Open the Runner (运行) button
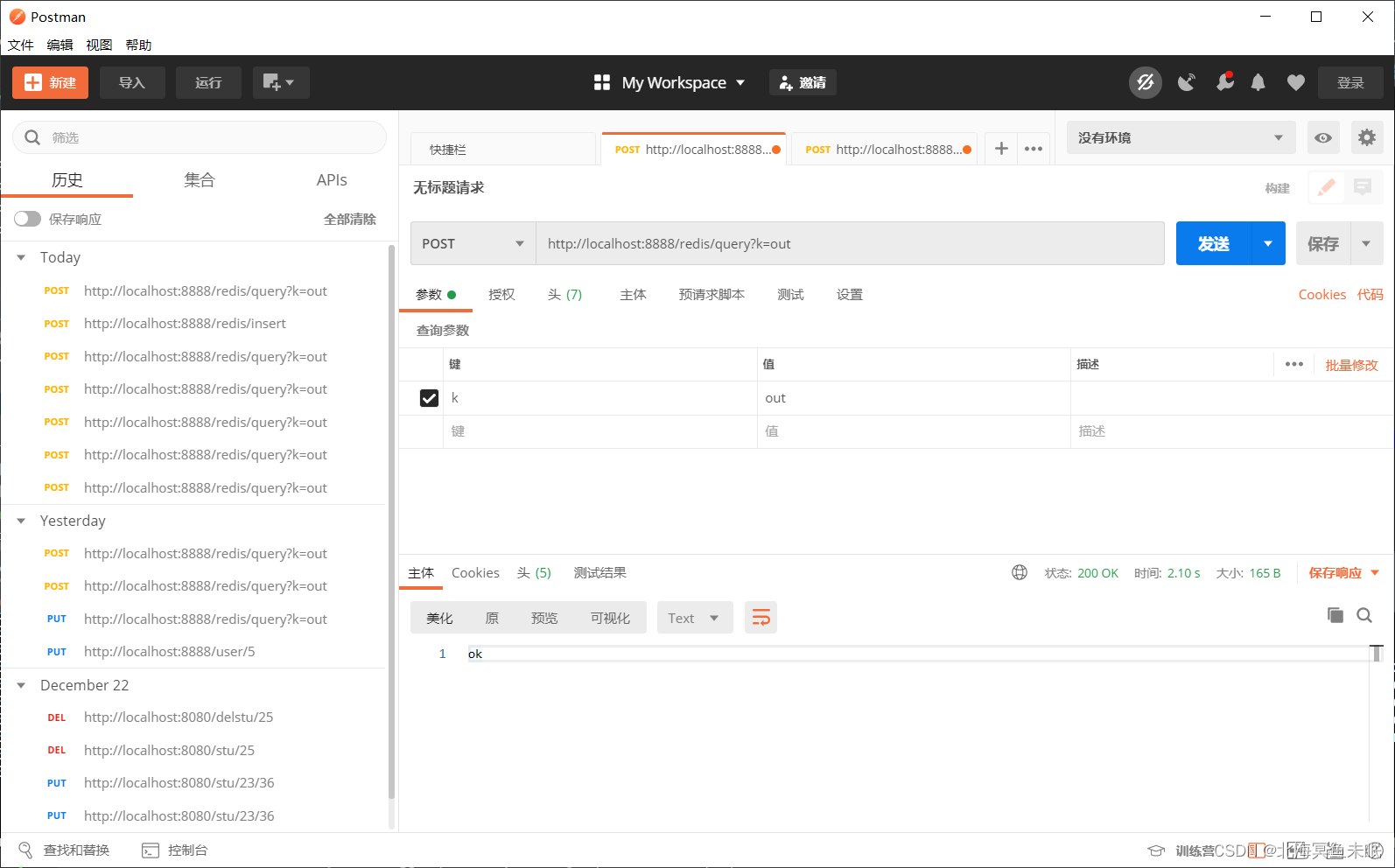The height and width of the screenshot is (868, 1395). coord(208,82)
